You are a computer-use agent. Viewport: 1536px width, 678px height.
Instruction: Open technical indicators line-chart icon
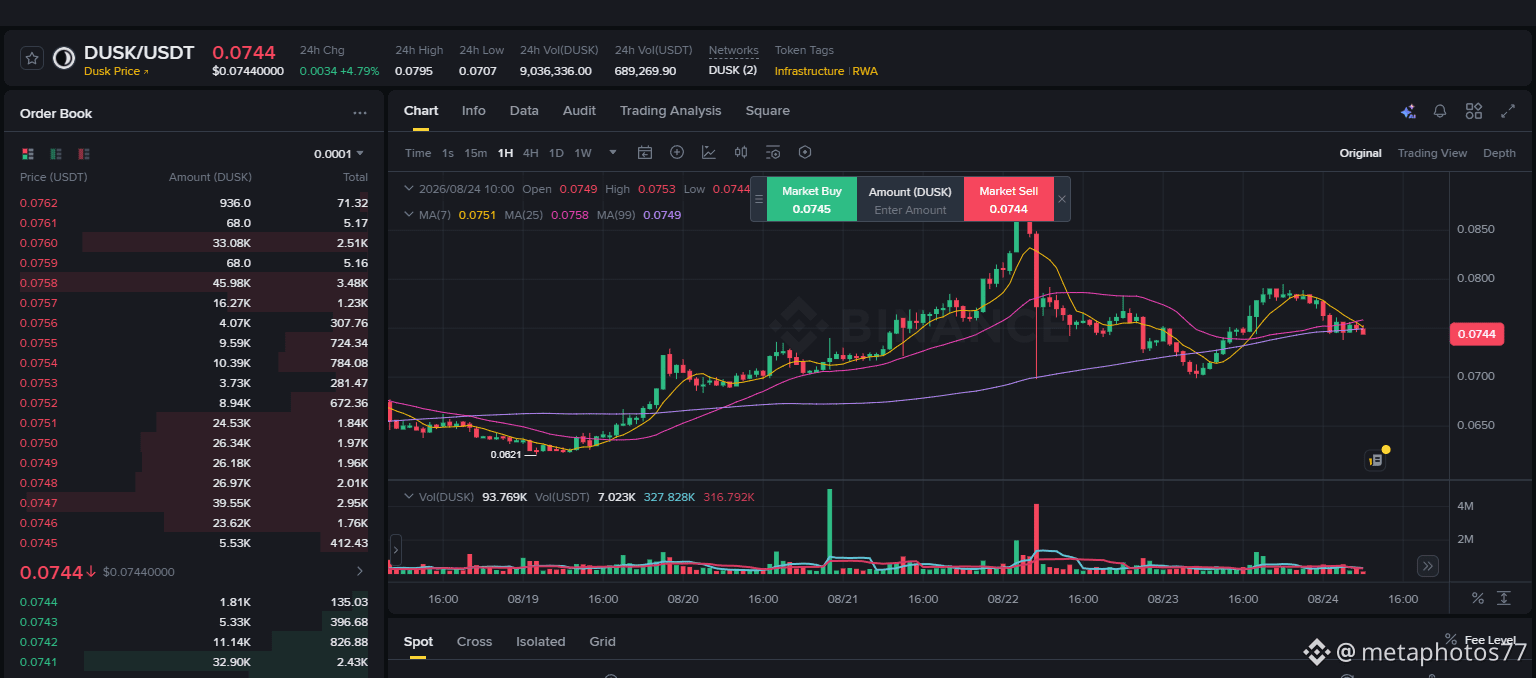click(709, 153)
